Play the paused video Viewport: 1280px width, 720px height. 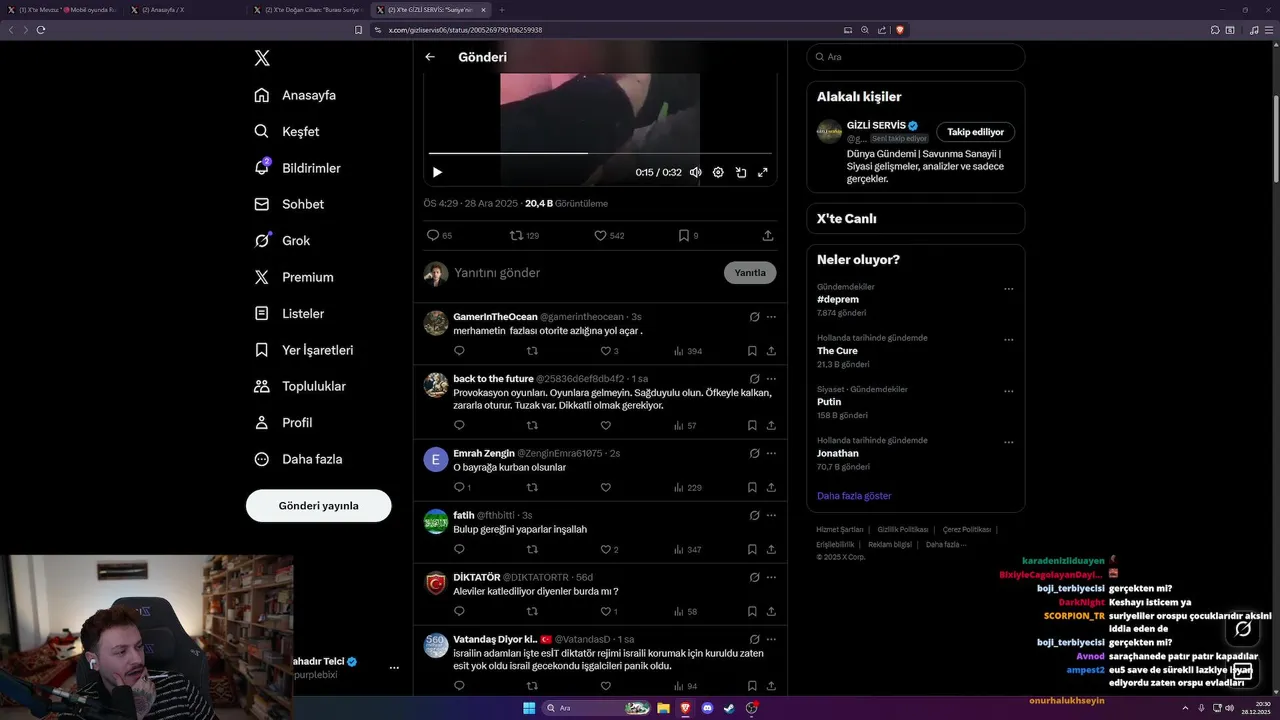[437, 172]
